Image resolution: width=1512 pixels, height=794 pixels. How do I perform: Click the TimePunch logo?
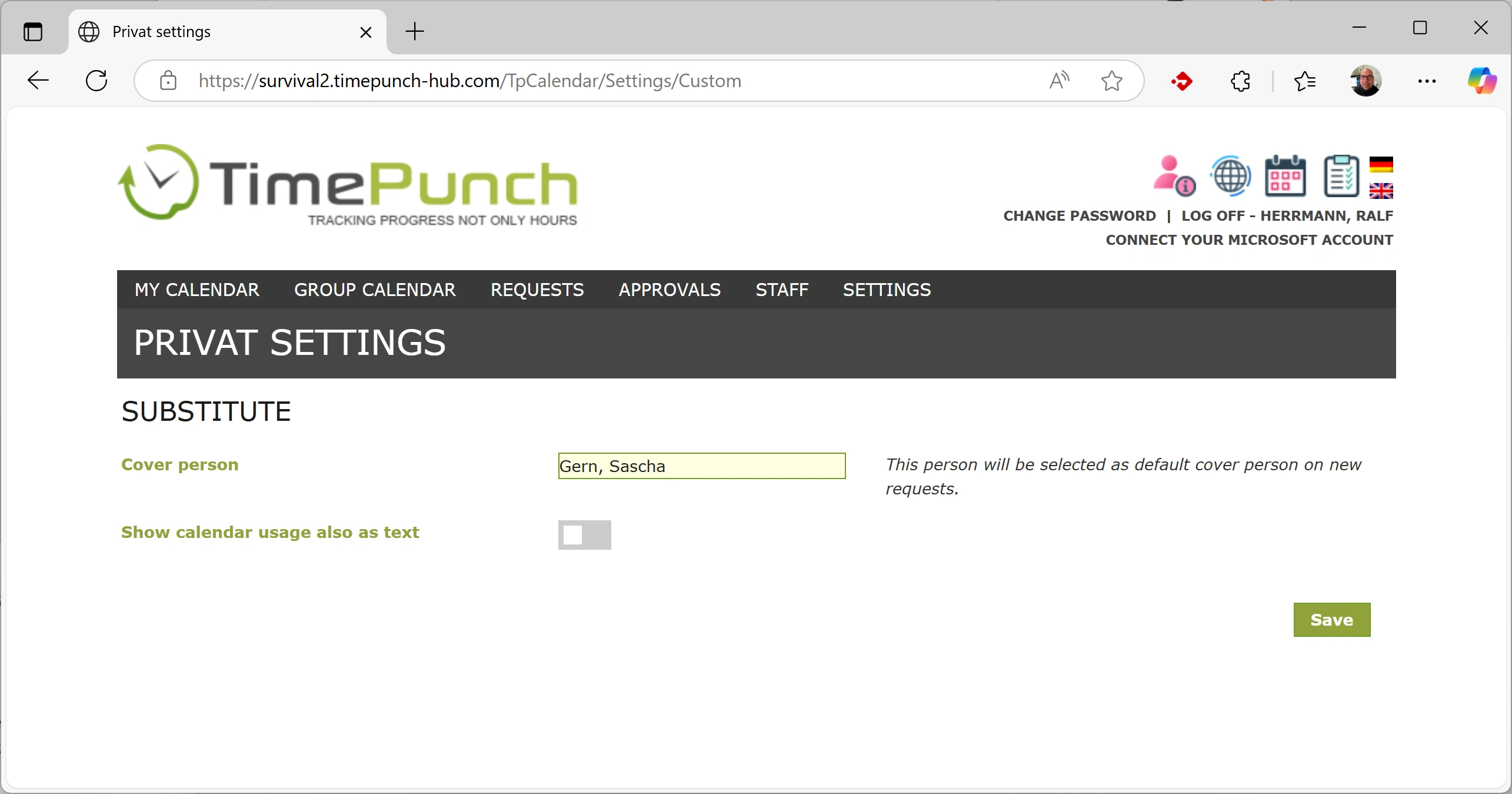348,185
